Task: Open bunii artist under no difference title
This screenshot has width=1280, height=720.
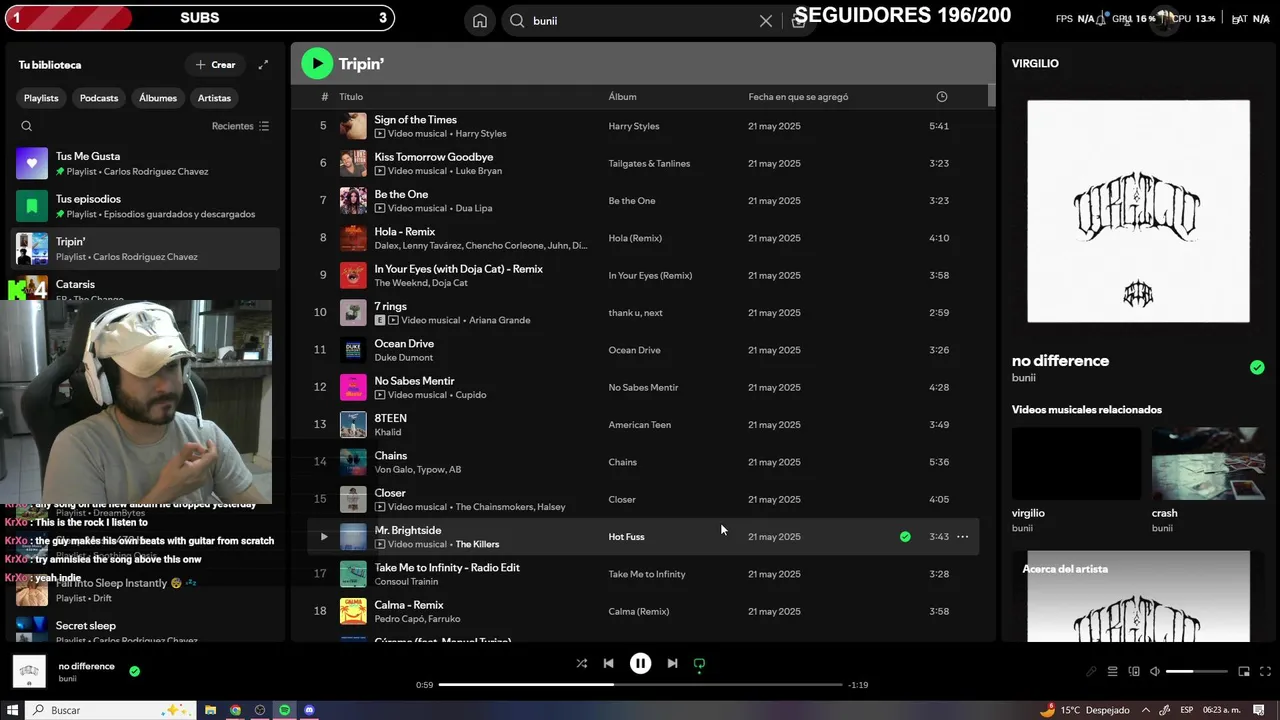Action: pyautogui.click(x=1023, y=378)
